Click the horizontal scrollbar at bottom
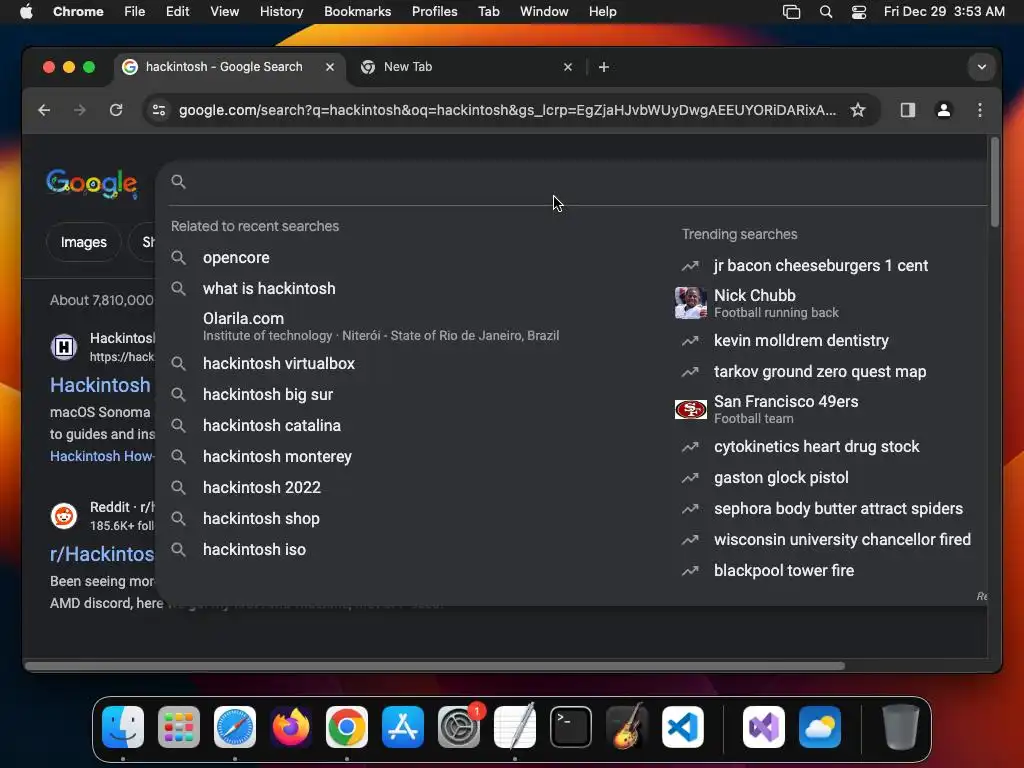 pos(434,666)
